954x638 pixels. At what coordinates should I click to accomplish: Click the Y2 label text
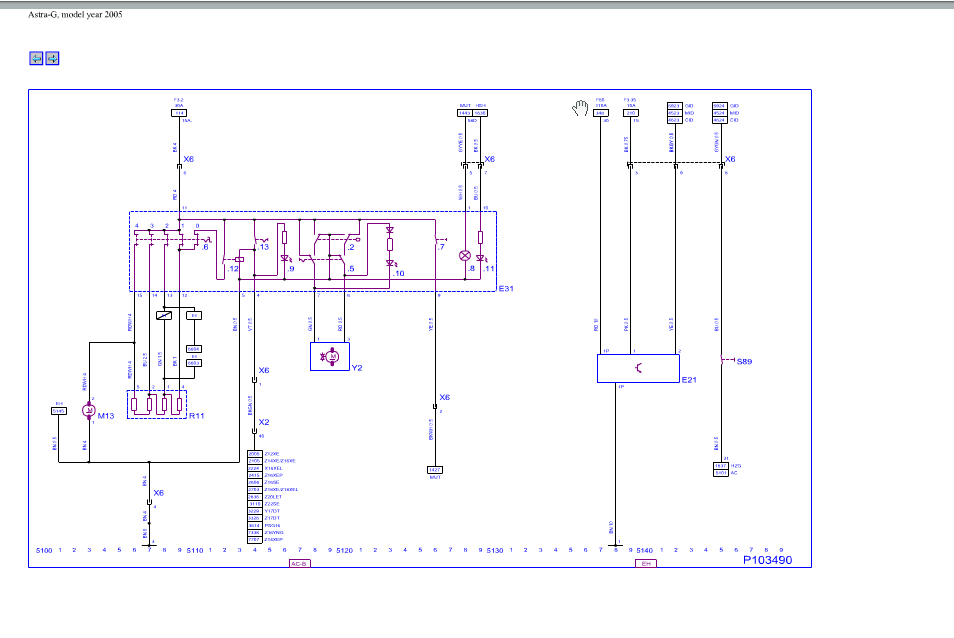(x=357, y=368)
